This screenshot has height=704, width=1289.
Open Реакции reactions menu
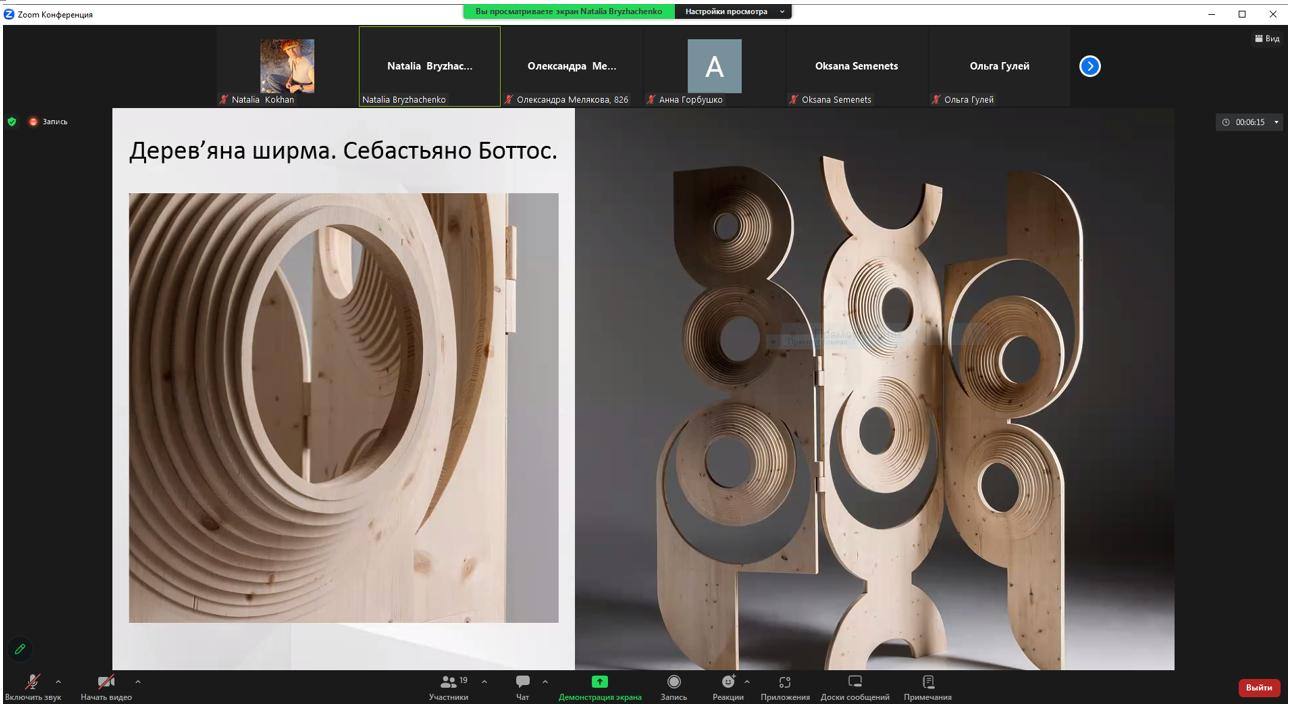[728, 686]
